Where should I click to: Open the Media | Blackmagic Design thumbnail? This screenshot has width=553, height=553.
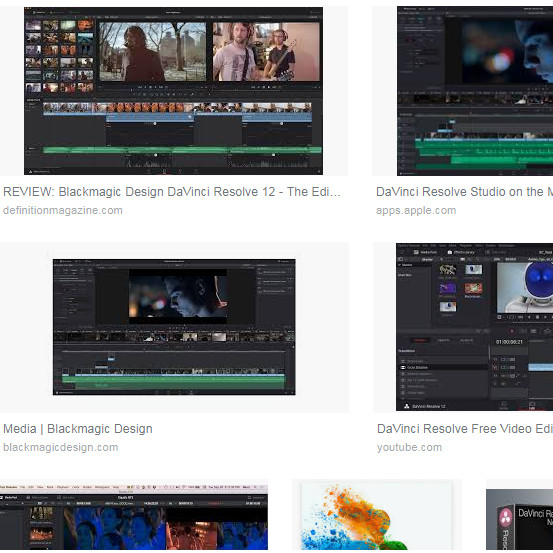174,327
